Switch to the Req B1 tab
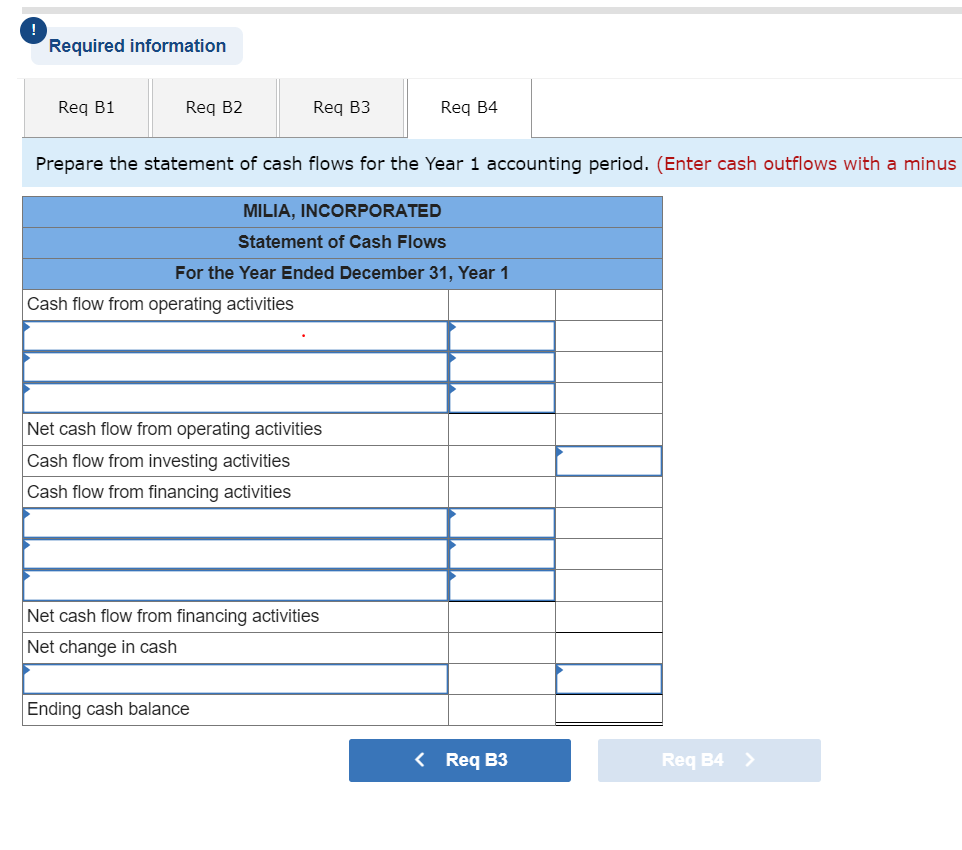Screen dimensions: 962x850 [86, 108]
